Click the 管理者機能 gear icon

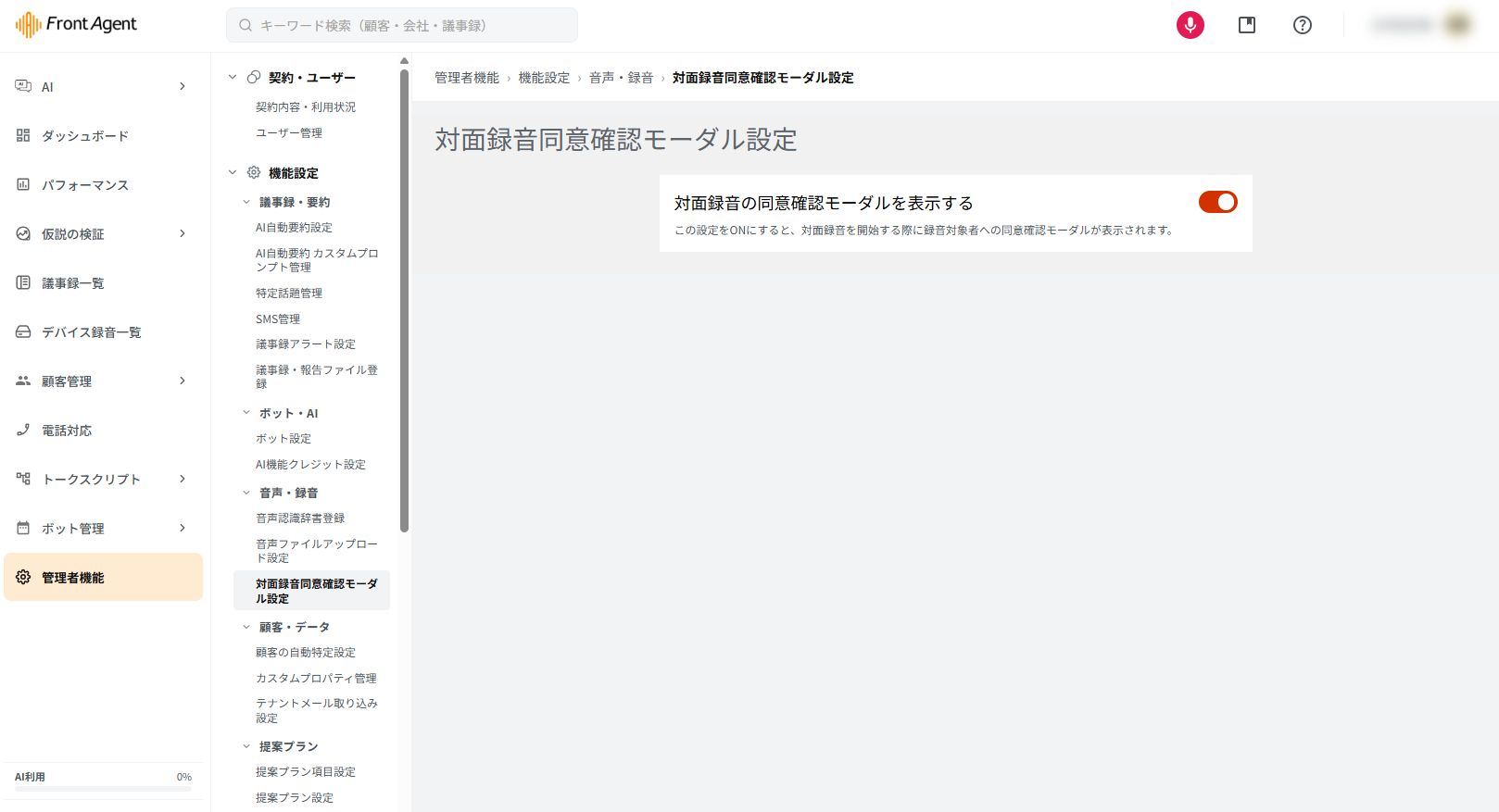click(x=23, y=577)
